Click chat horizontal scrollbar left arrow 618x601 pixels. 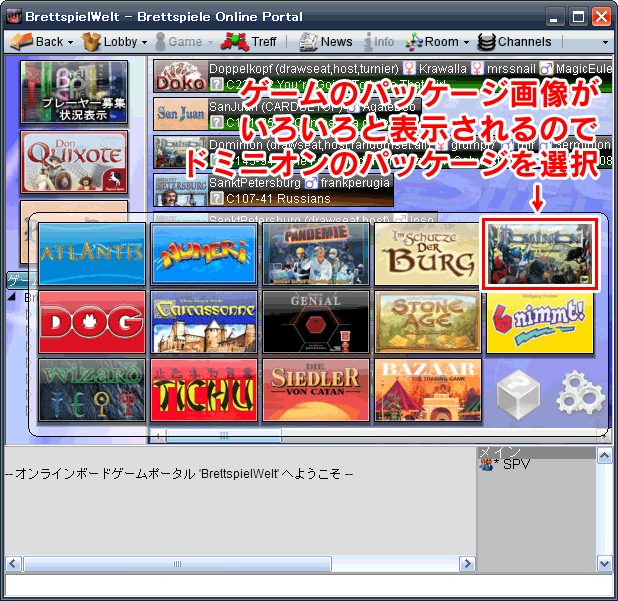pyautogui.click(x=13, y=564)
